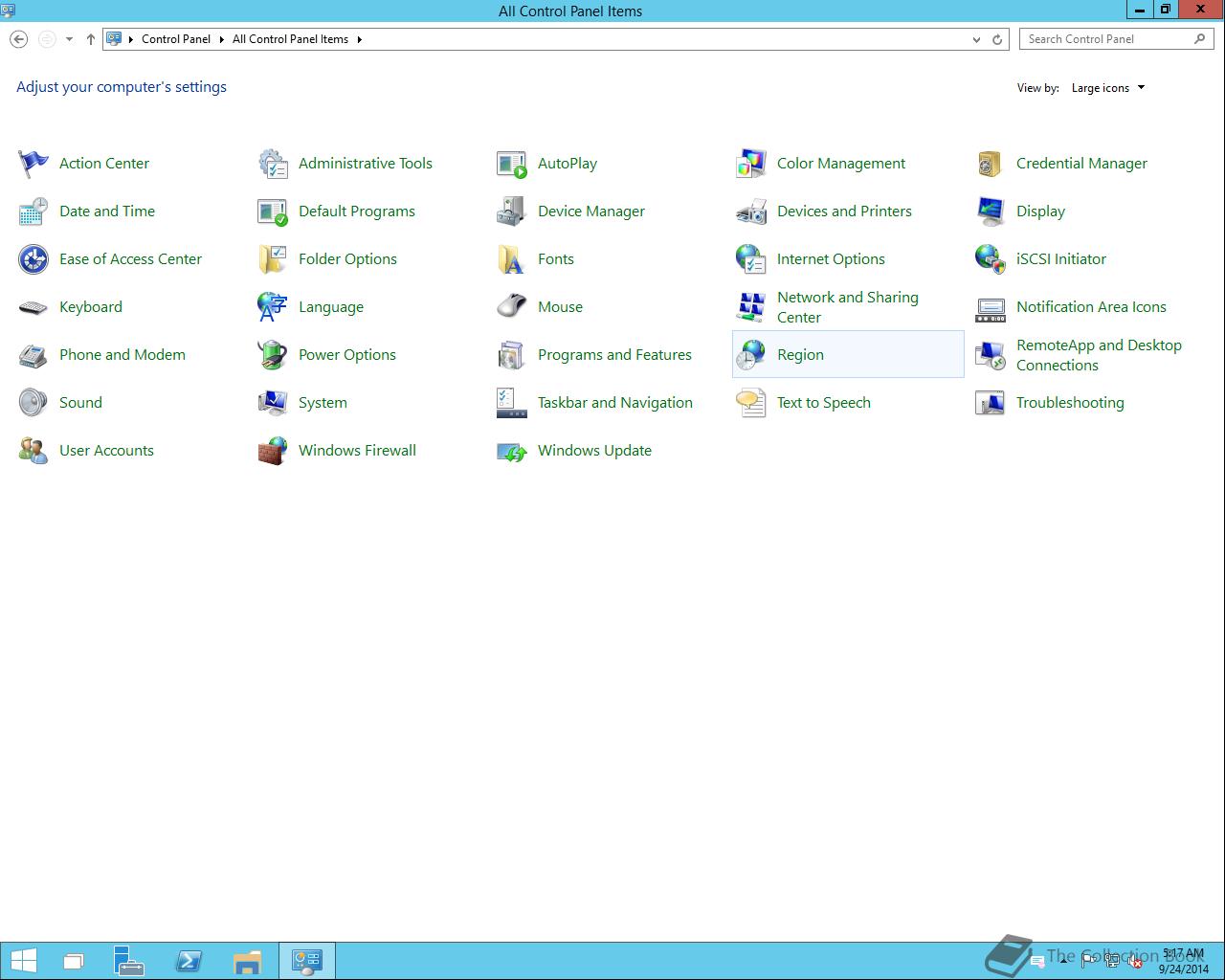Open the Date and Time clock icon
This screenshot has height=980, width=1225.
pos(33,212)
